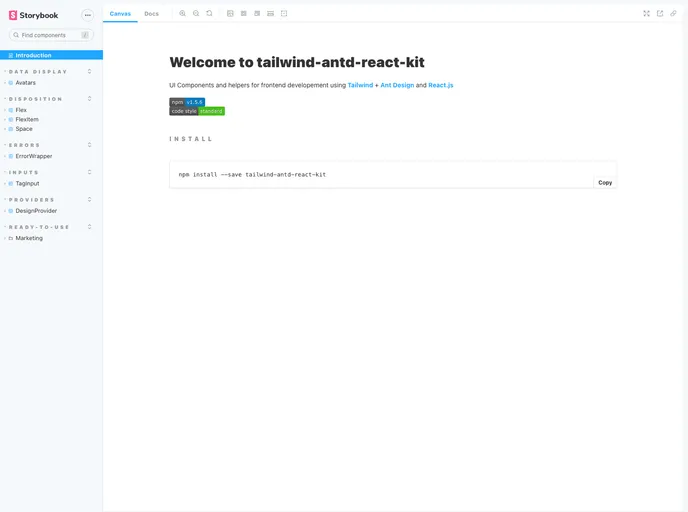688x512 pixels.
Task: Click the npm version badge
Action: tap(187, 102)
